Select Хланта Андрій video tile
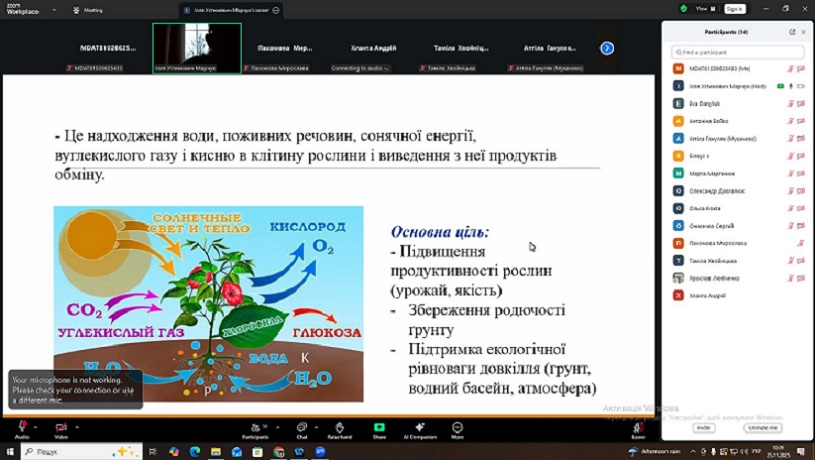This screenshot has width=815, height=460. point(373,48)
